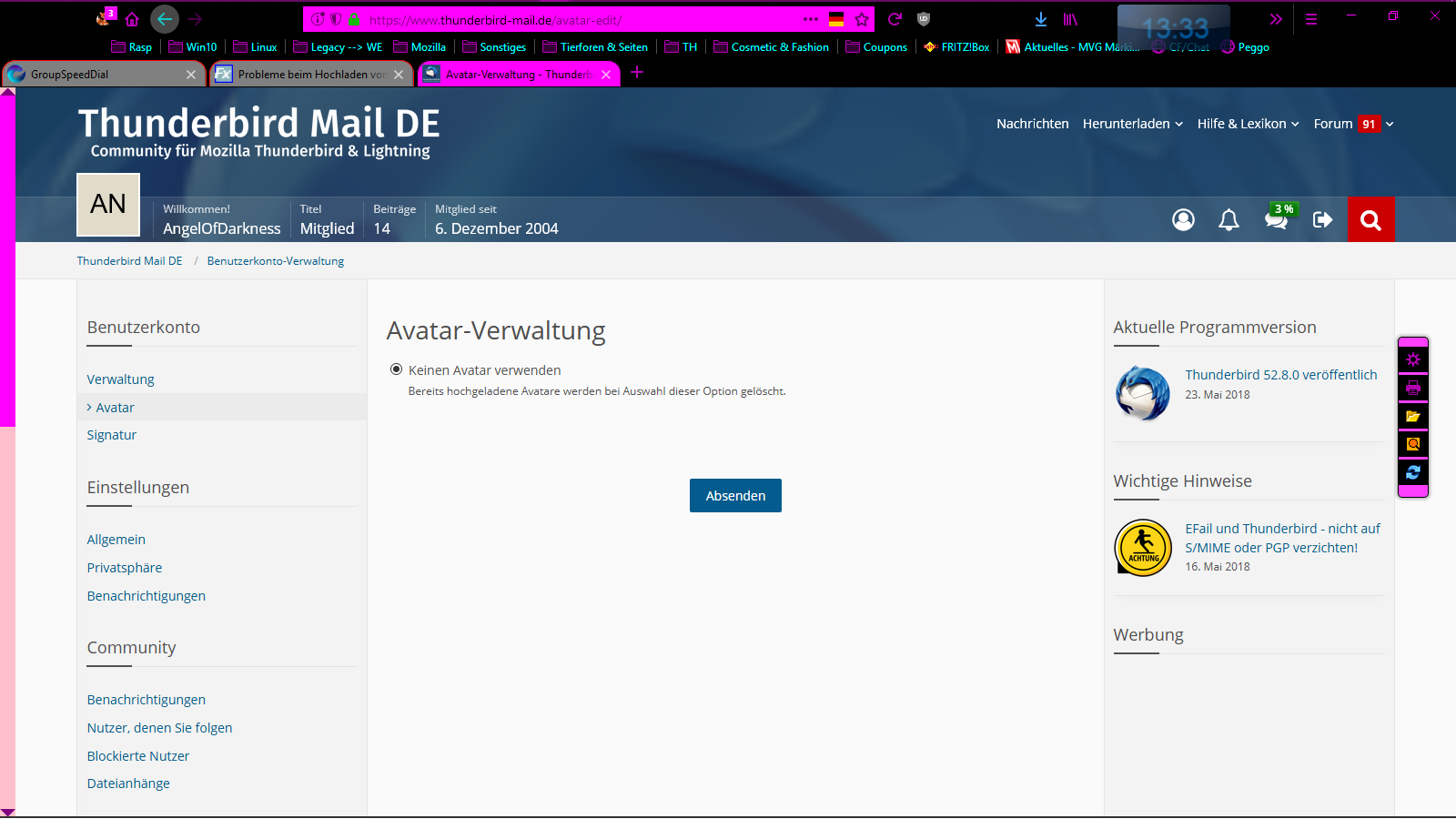Open the browser library icon
Image resolution: width=1456 pixels, height=819 pixels.
[x=1070, y=19]
